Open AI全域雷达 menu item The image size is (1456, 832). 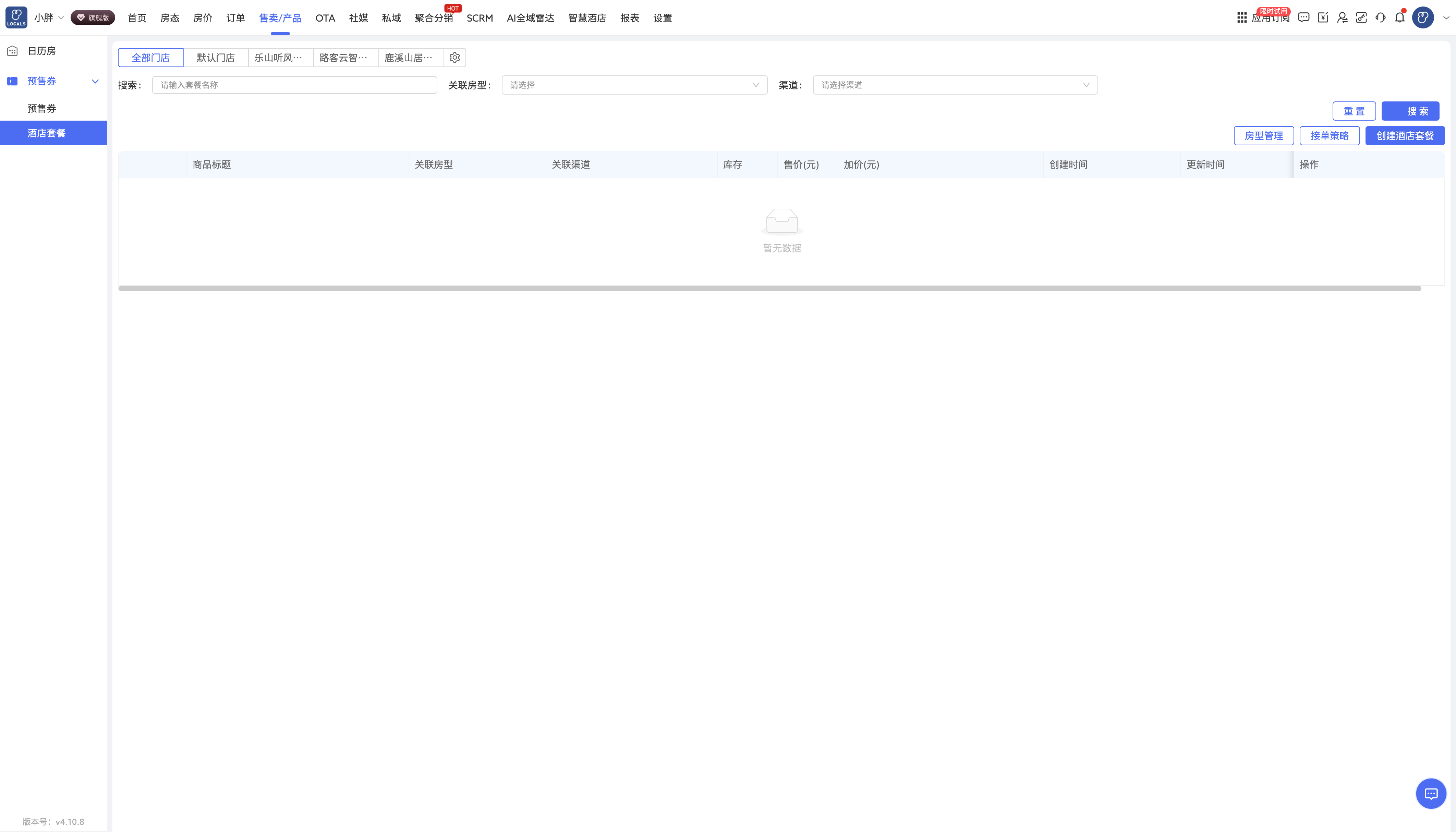(x=530, y=18)
